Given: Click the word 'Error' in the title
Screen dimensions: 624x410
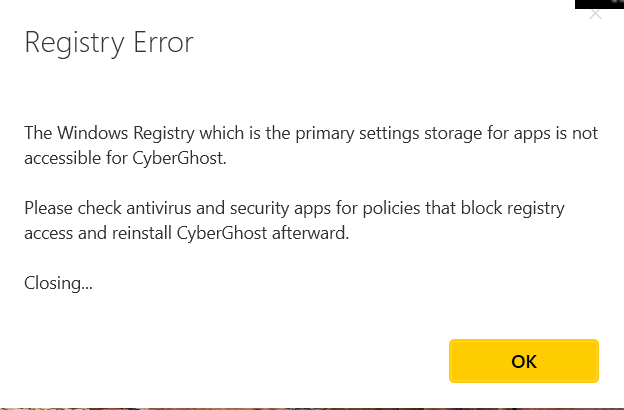Looking at the screenshot, I should 159,43.
